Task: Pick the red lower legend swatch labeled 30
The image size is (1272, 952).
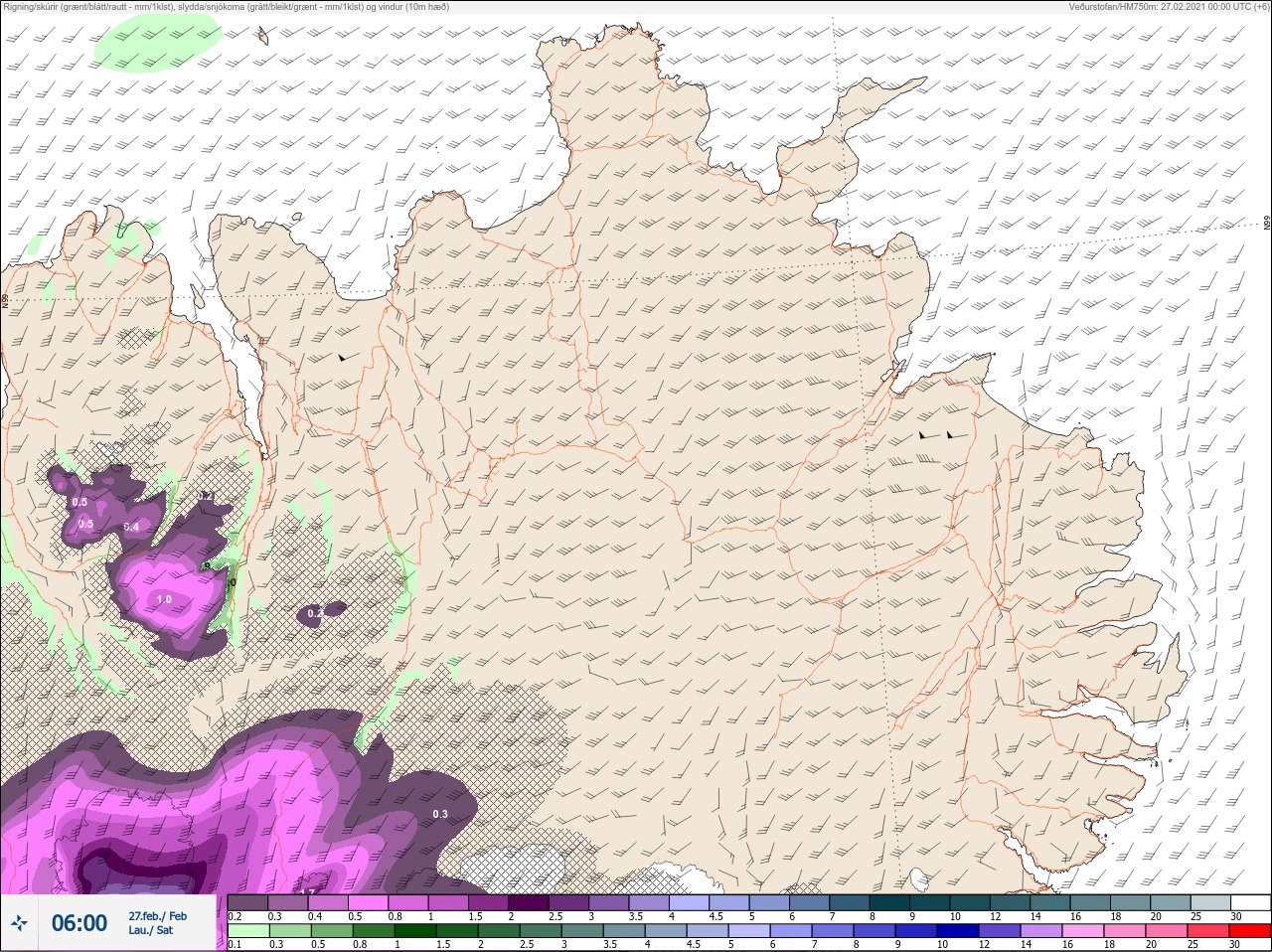Action: click(x=1249, y=931)
